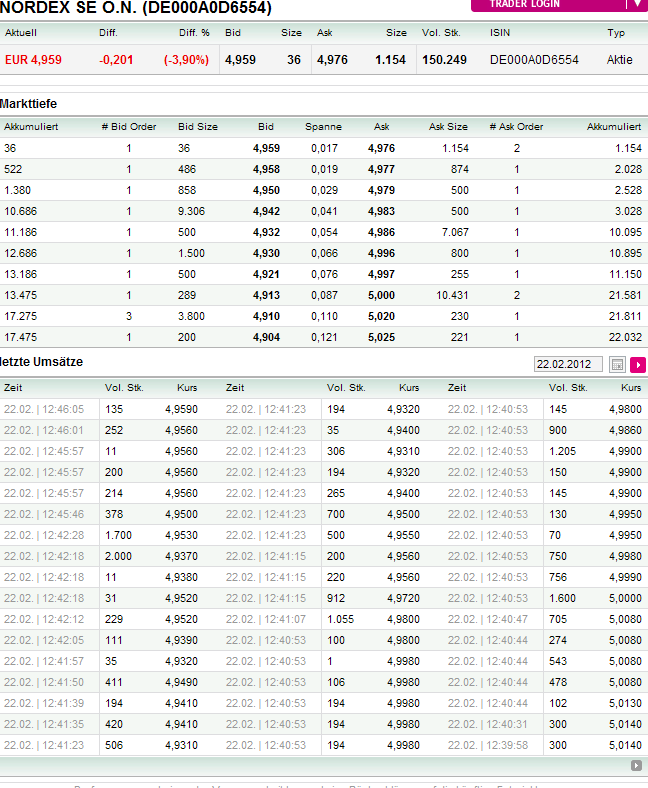This screenshot has width=648, height=788.
Task: Click the red EUR 4,959 current price
Action: pyautogui.click(x=33, y=60)
